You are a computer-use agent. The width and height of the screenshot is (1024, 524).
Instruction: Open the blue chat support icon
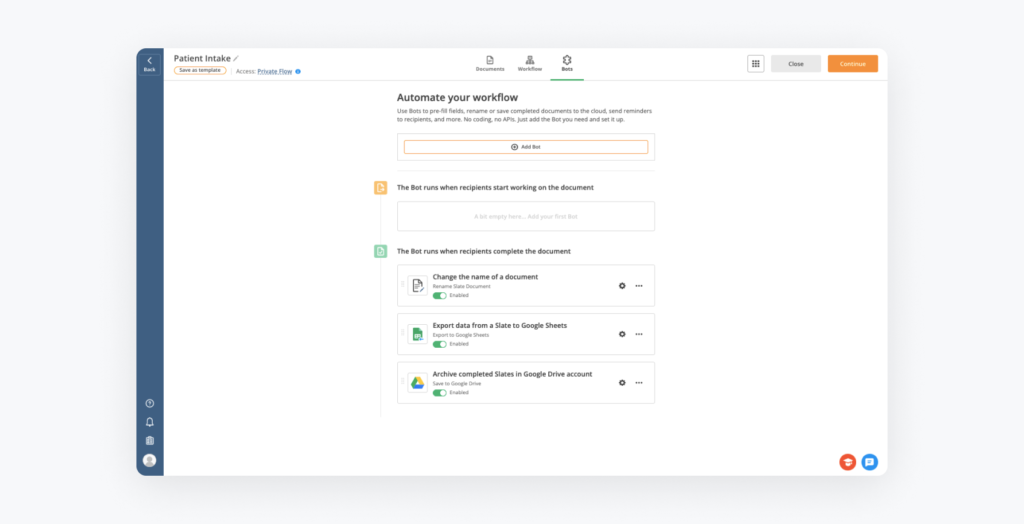coord(869,462)
